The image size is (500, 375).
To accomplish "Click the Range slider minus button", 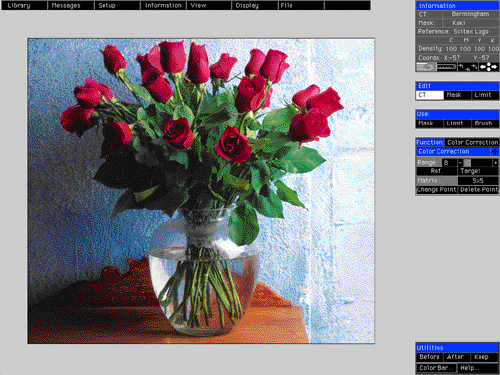I will point(461,163).
